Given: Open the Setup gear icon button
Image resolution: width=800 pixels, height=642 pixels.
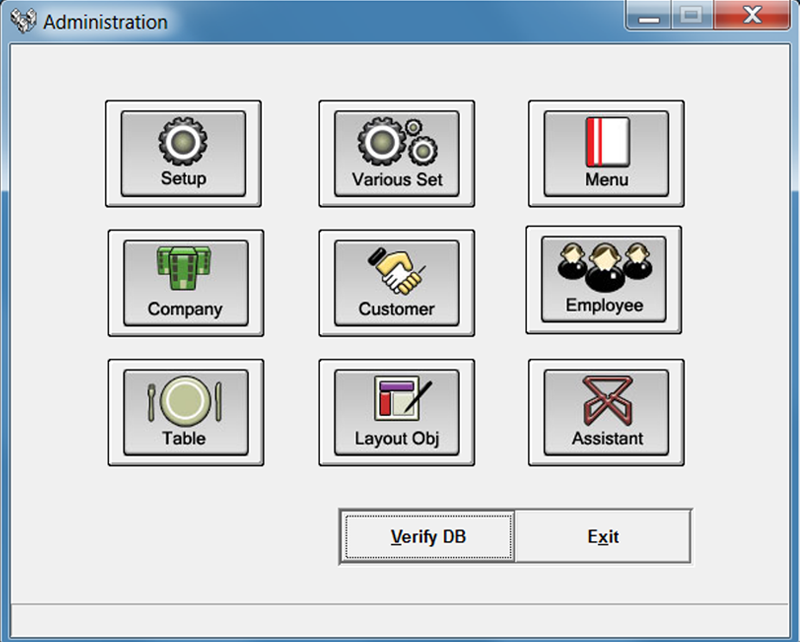Looking at the screenshot, I should [x=183, y=154].
